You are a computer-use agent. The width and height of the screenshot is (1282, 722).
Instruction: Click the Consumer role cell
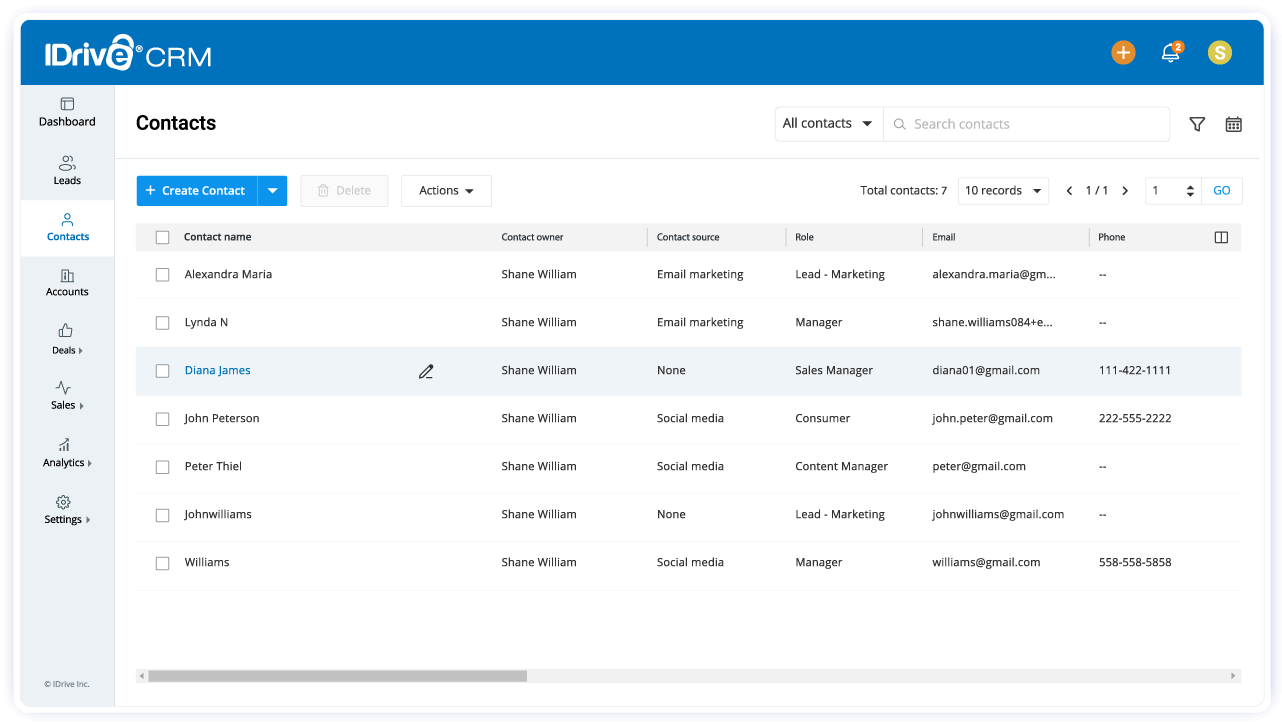[823, 418]
